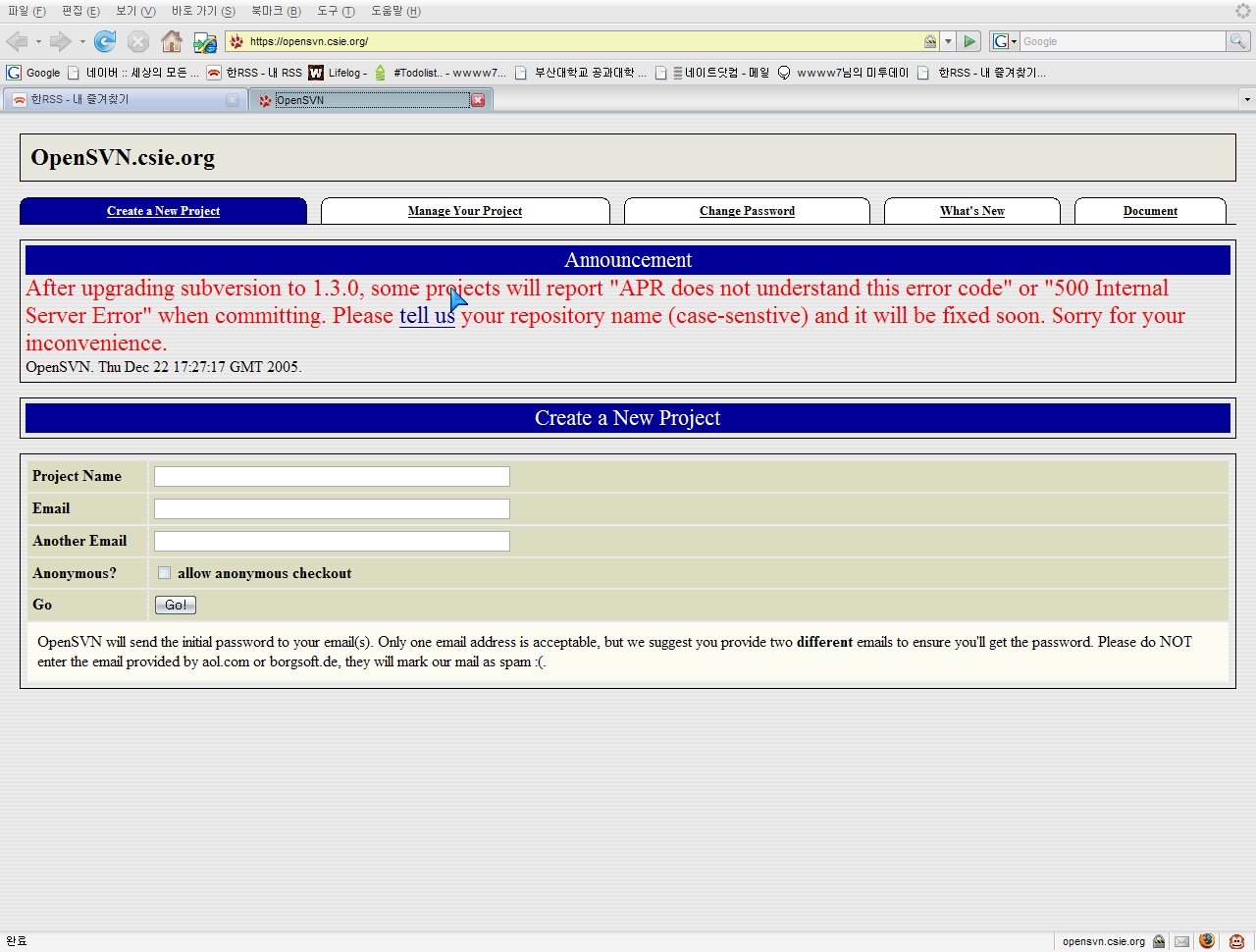The width and height of the screenshot is (1256, 952).
Task: Open the Create a New Project page tab
Action: click(163, 211)
